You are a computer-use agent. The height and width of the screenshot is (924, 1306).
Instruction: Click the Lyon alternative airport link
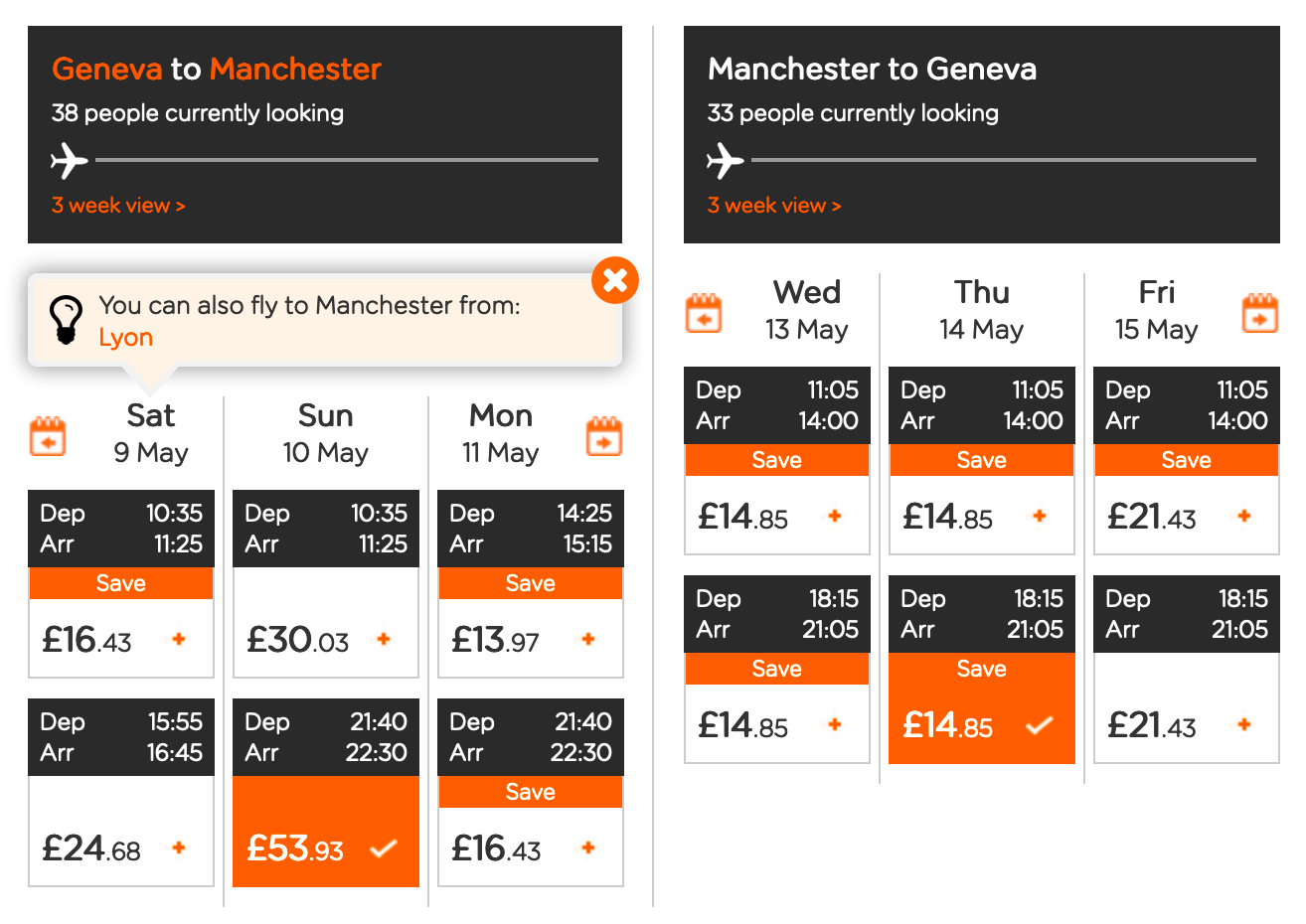point(125,338)
